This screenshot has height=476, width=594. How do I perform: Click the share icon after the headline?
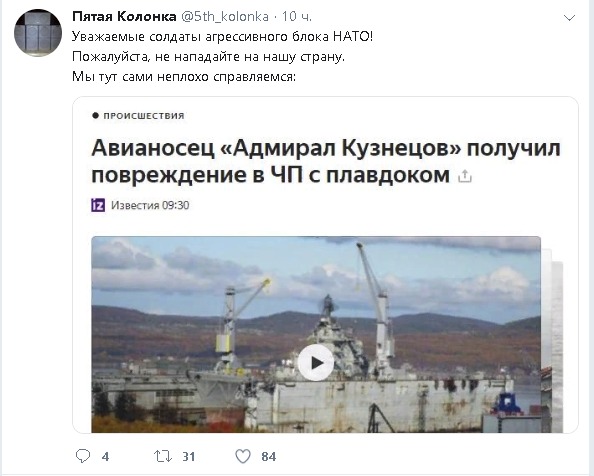click(x=465, y=176)
